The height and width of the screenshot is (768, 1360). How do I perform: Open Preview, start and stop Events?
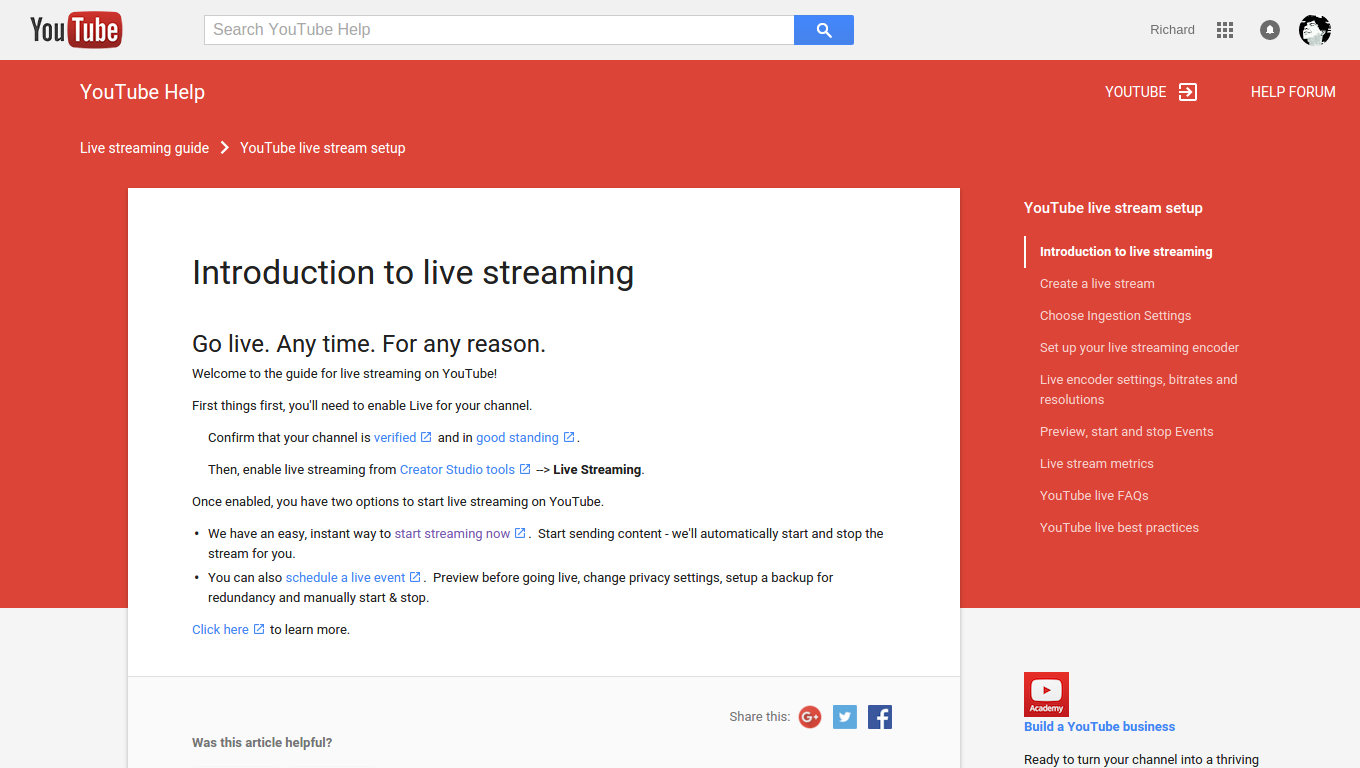[x=1126, y=432]
